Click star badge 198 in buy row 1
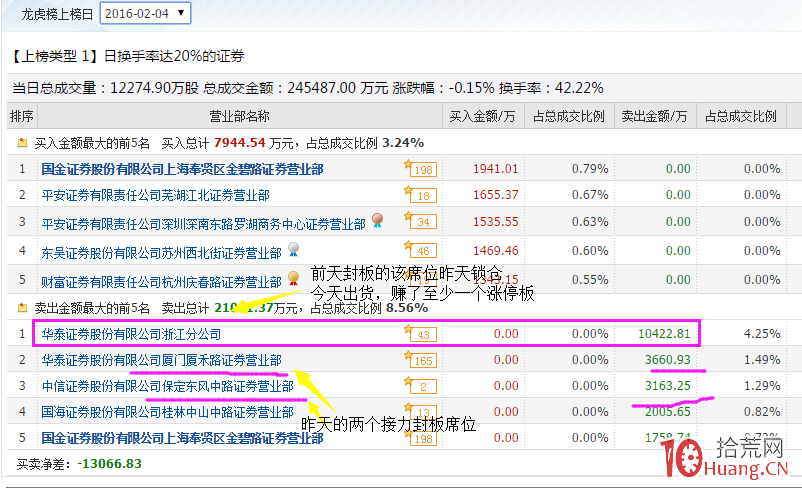 pos(420,168)
